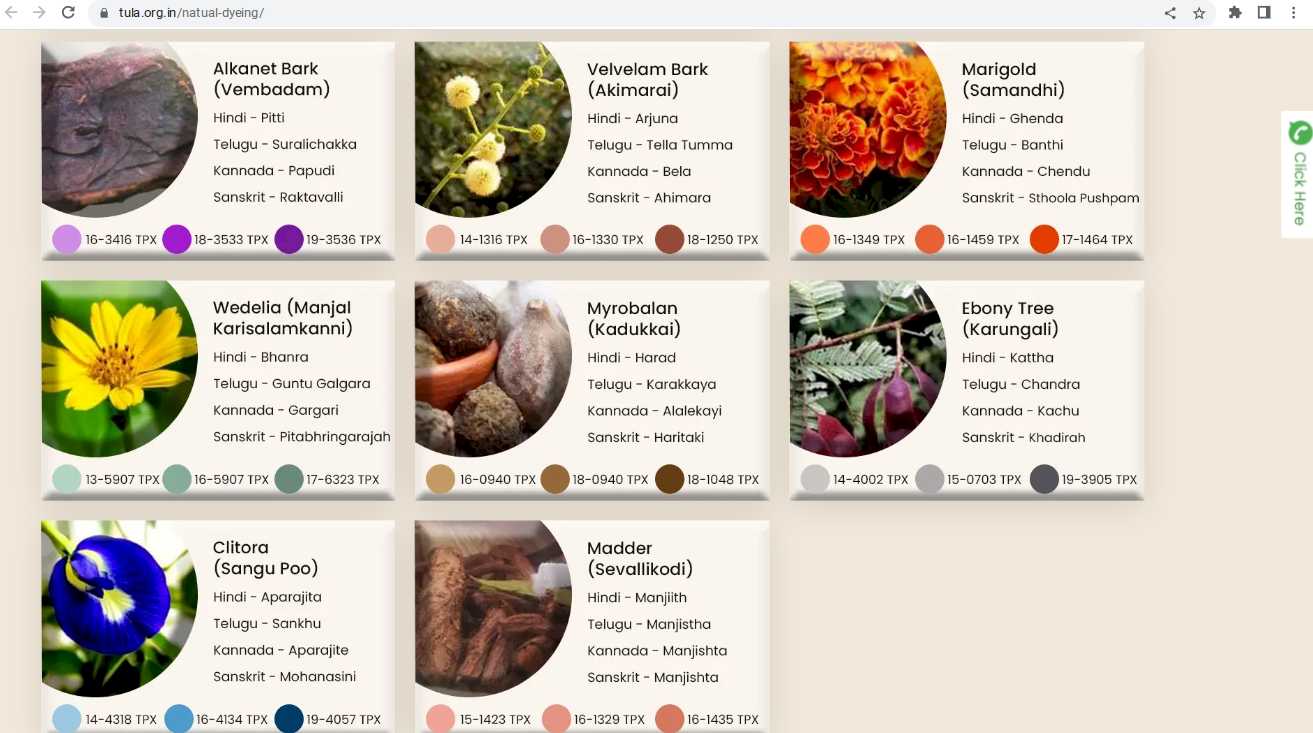View site info via the lock icon
1313x733 pixels.
pos(104,13)
